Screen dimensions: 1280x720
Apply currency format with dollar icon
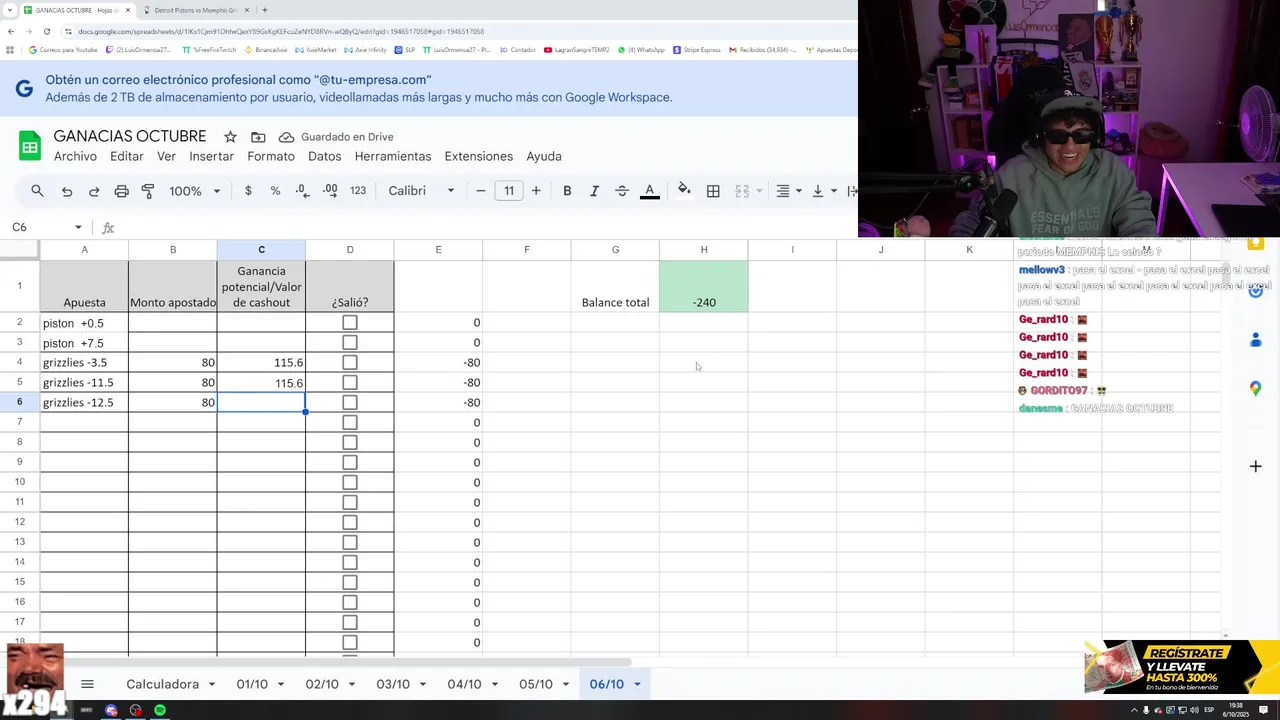(x=248, y=191)
